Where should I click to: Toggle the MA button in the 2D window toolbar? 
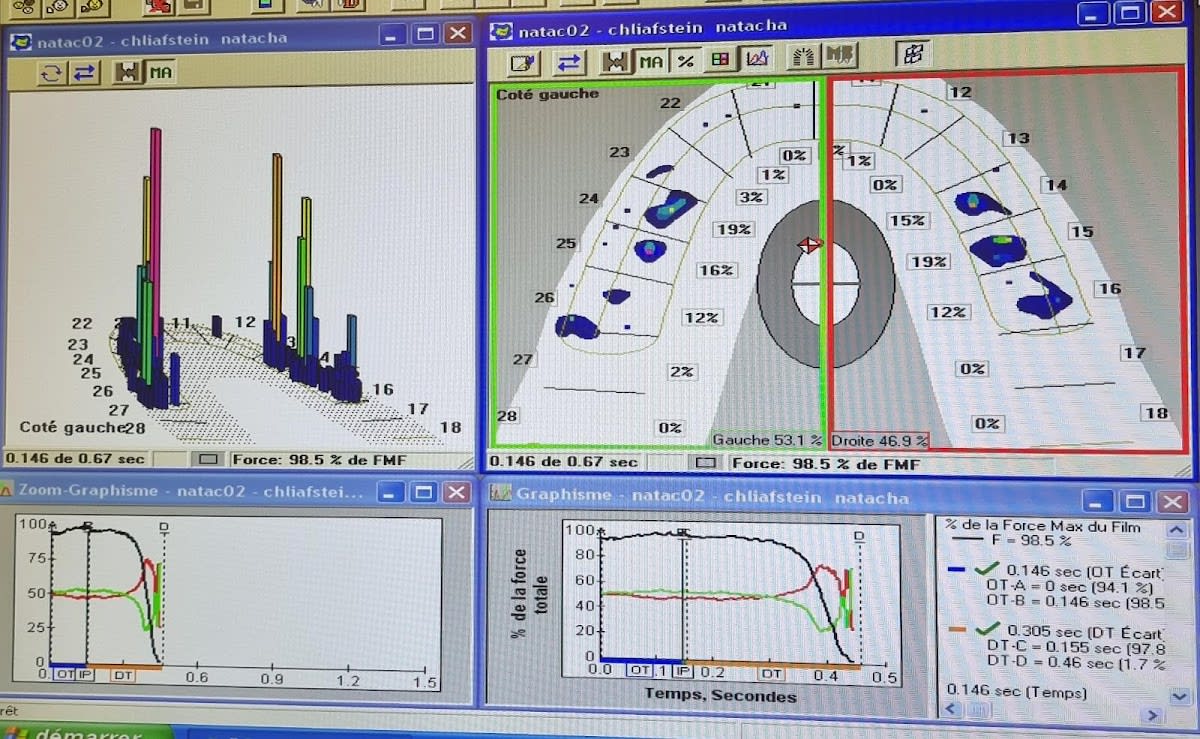651,62
